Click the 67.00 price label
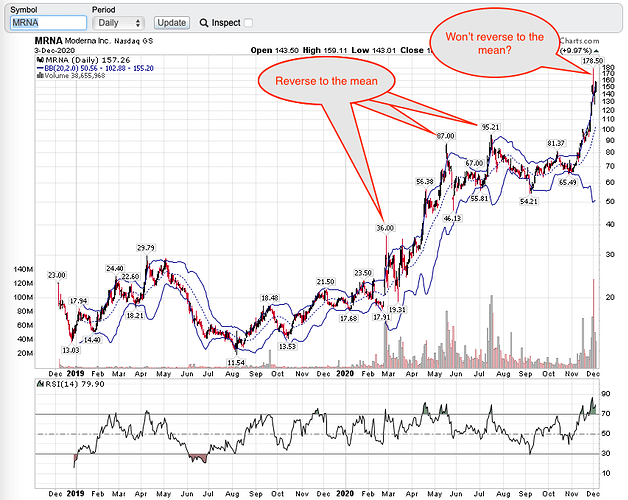The image size is (628, 500). (474, 163)
